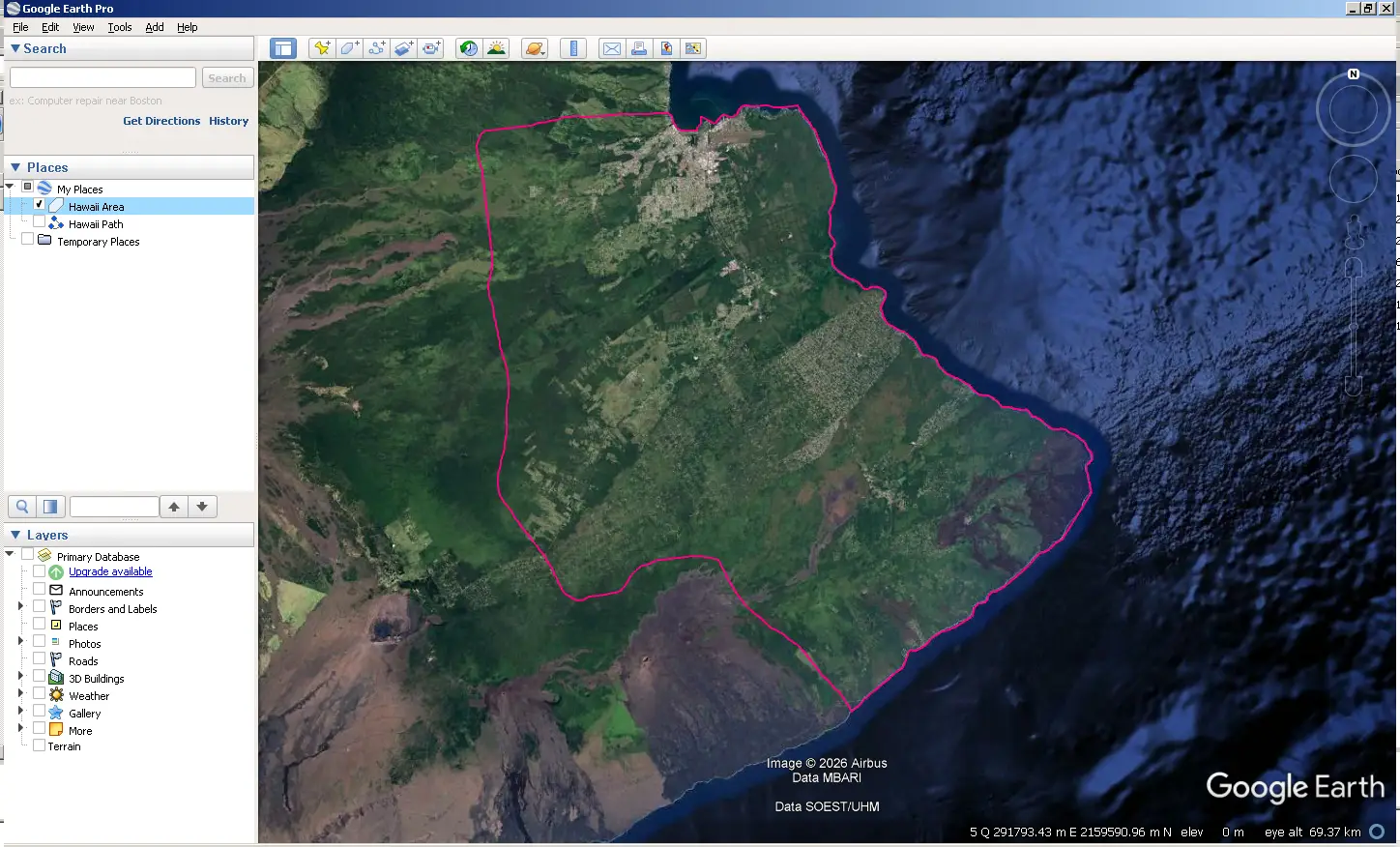Click the Hawaii Area polygon icon
1400x847 pixels.
[56, 206]
